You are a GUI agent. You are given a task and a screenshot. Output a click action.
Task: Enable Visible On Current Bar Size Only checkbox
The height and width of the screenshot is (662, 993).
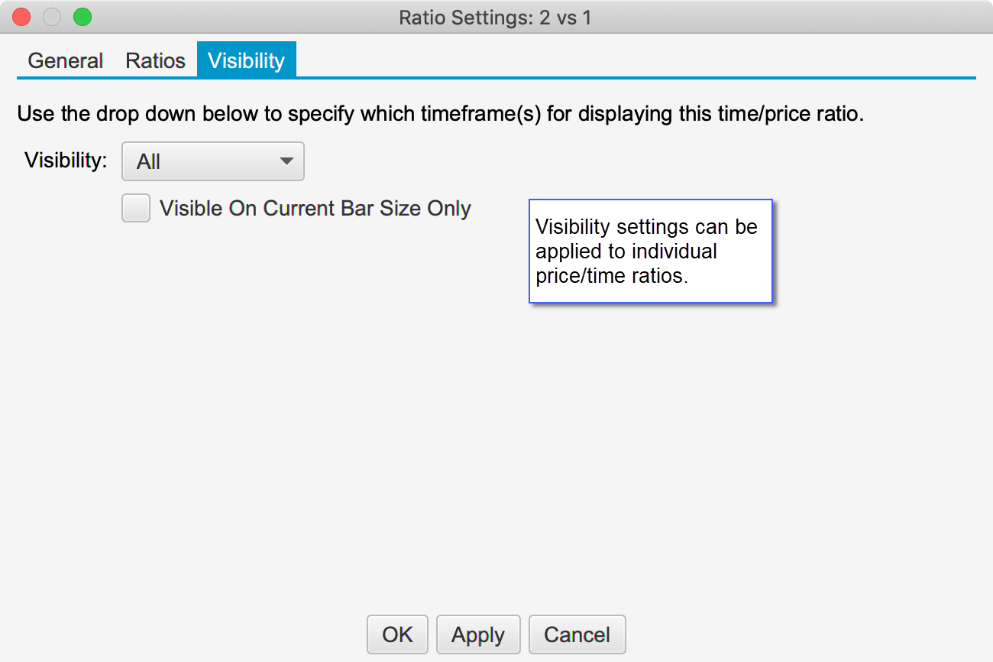(x=136, y=208)
